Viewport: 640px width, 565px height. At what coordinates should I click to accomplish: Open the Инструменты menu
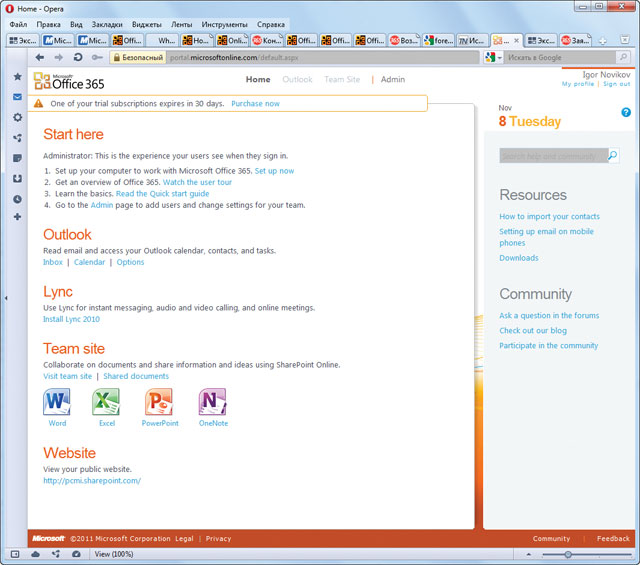click(224, 23)
